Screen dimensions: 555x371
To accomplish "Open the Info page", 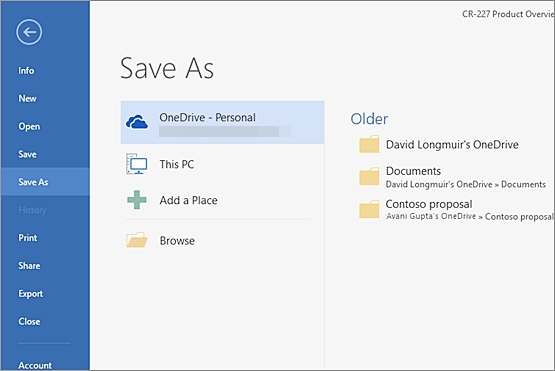I will (x=26, y=70).
